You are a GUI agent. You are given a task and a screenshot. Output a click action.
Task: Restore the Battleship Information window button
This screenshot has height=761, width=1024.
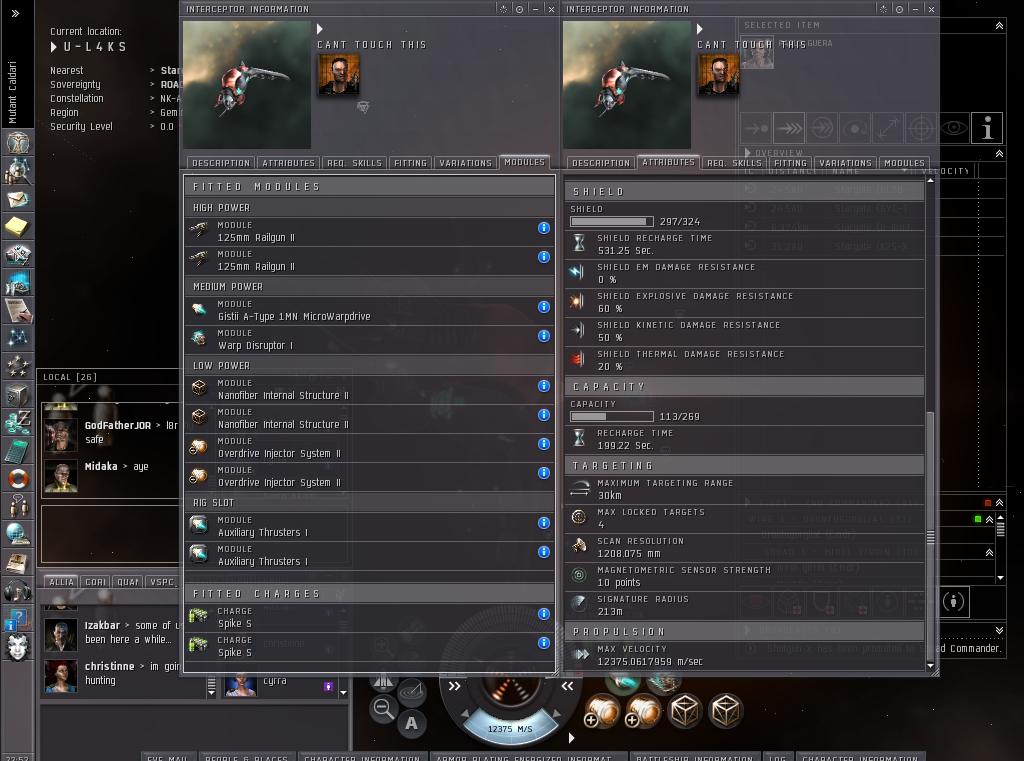694,756
